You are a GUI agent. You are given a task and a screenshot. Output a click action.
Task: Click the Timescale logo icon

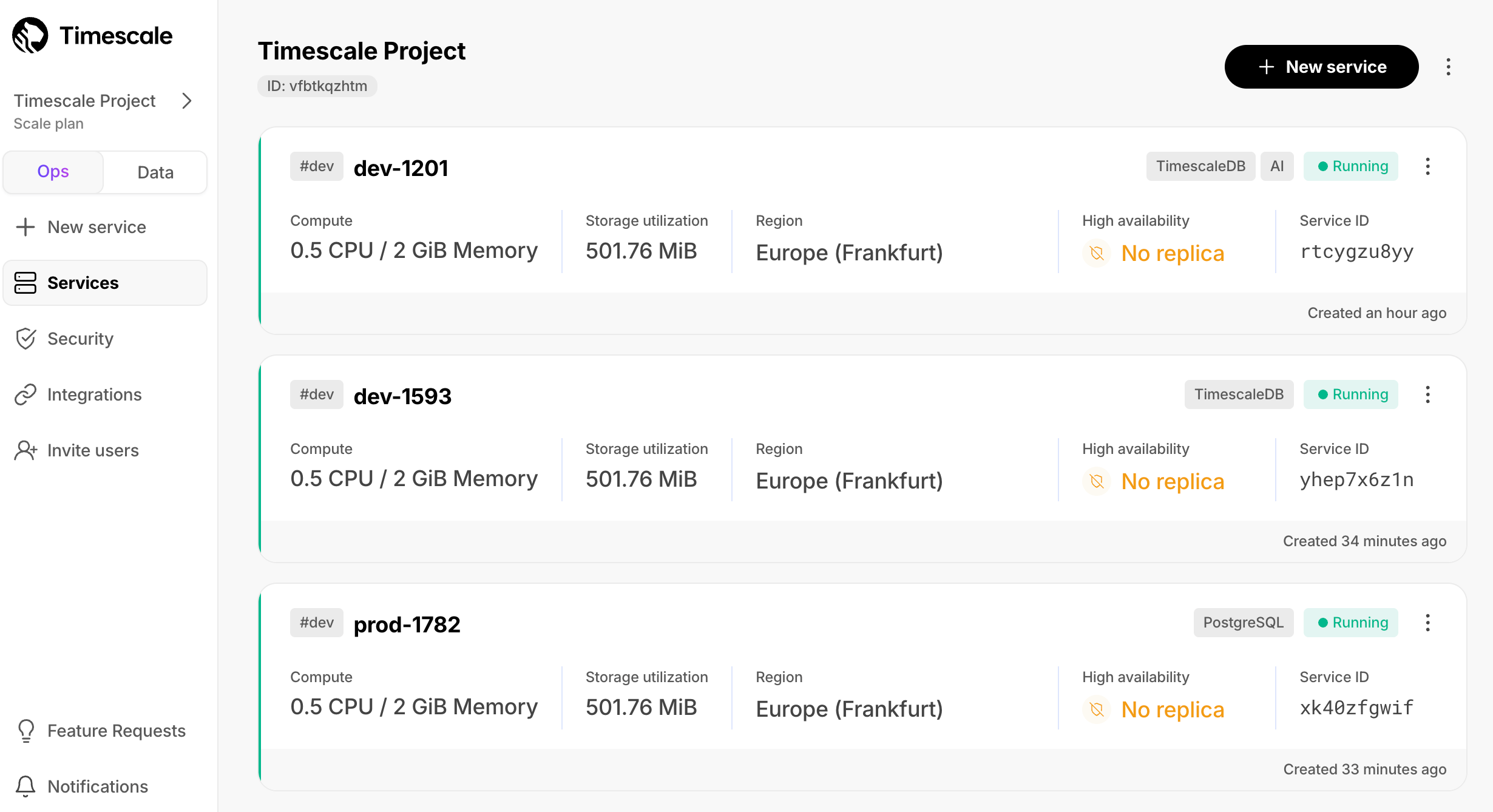click(30, 35)
